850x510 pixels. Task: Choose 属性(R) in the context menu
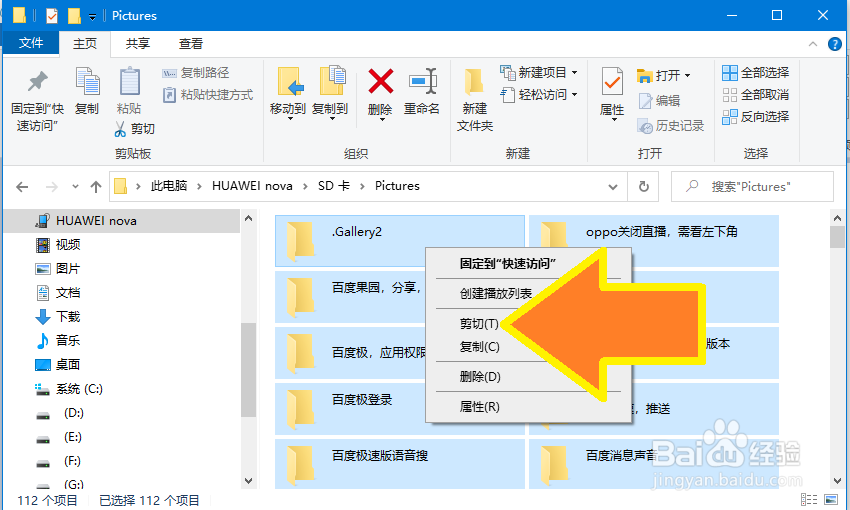479,407
